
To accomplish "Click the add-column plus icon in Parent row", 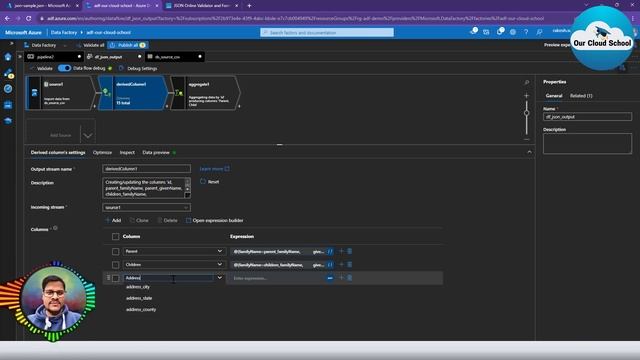I will (x=341, y=251).
